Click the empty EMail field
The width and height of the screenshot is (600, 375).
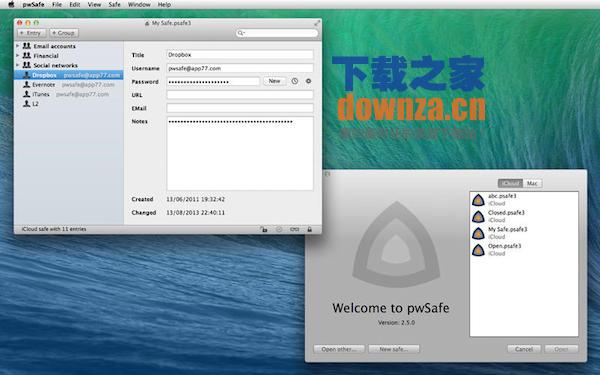(x=240, y=108)
